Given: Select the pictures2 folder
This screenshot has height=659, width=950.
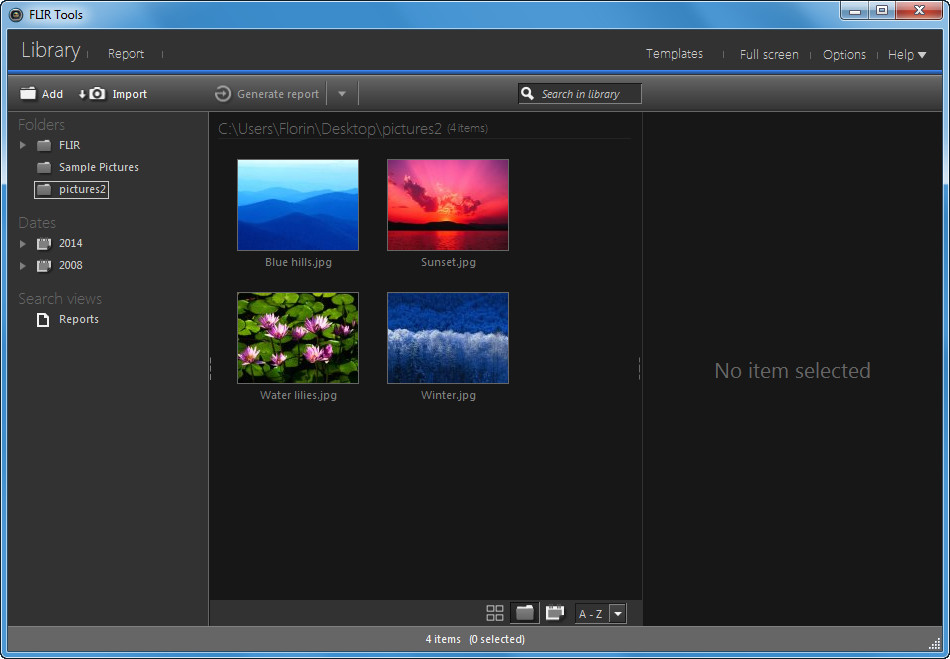Looking at the screenshot, I should (71, 189).
